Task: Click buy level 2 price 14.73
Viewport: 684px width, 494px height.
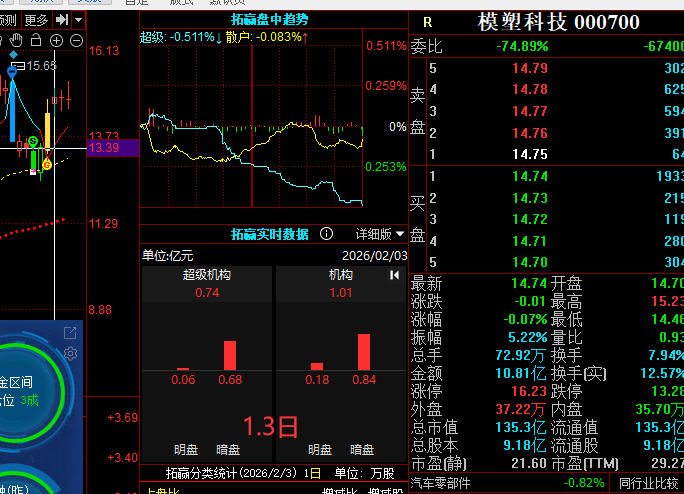Action: click(x=530, y=198)
